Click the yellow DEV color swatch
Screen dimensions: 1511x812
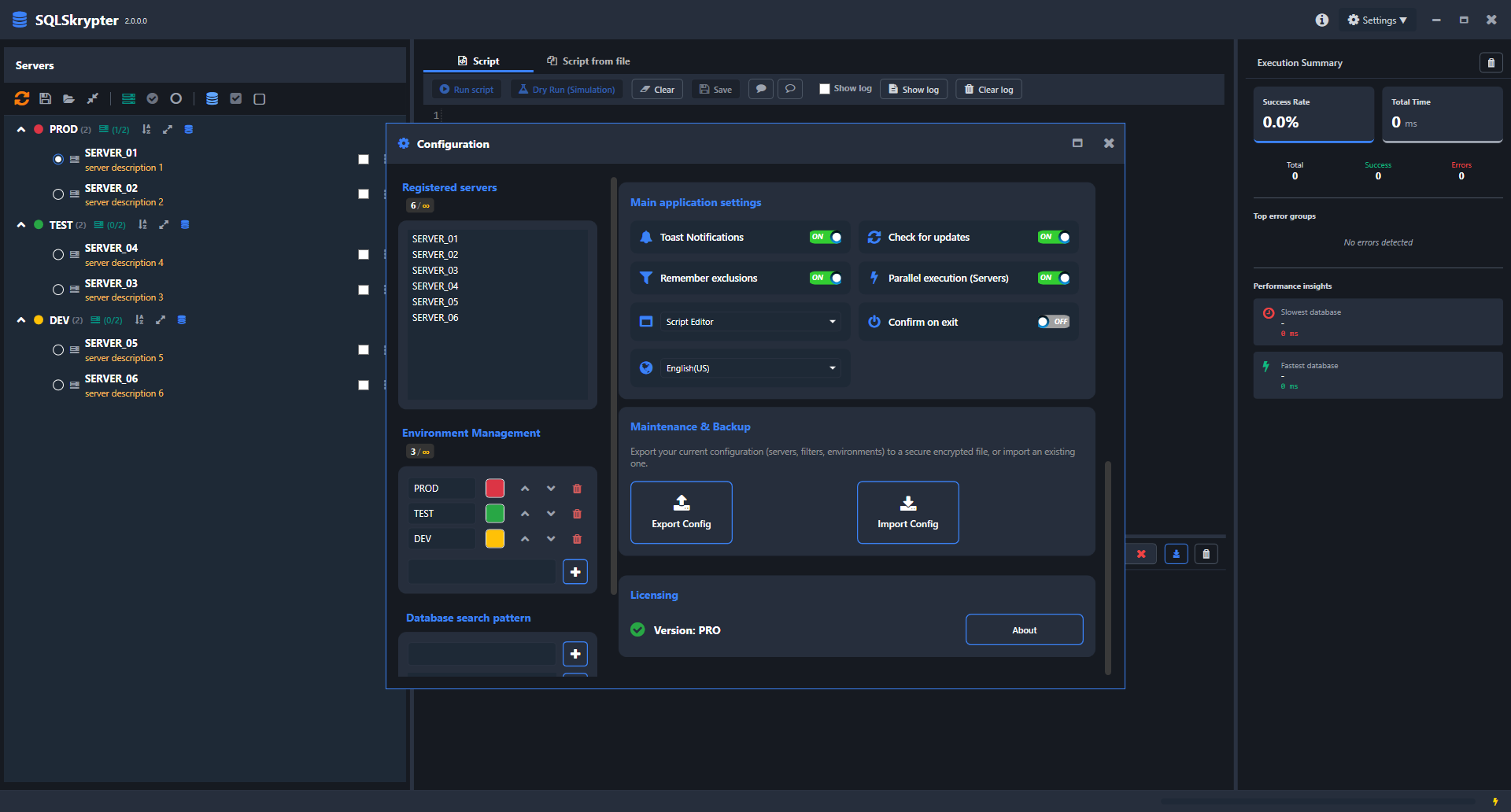(x=495, y=539)
